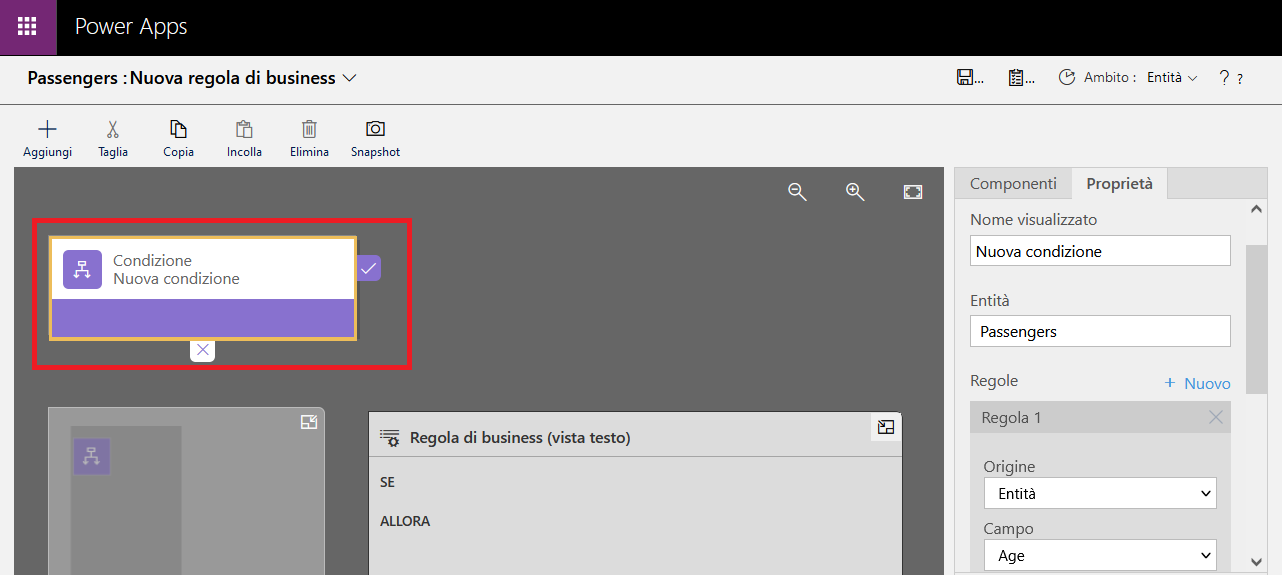Screen dimensions: 1282x575
Task: Open the Ambito Entità dropdown
Action: coord(1172,78)
